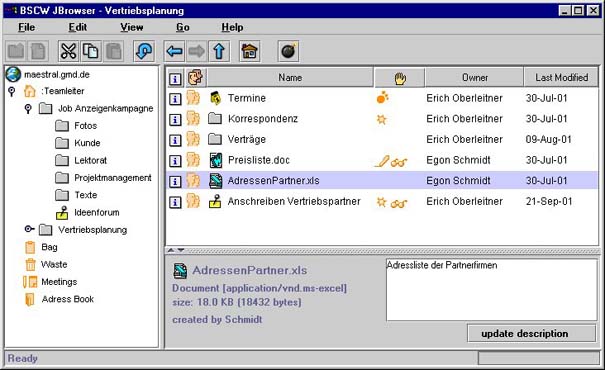Viewport: 605px width, 370px height.
Task: Expand the Vertriebsplanung tree node
Action: pyautogui.click(x=29, y=229)
